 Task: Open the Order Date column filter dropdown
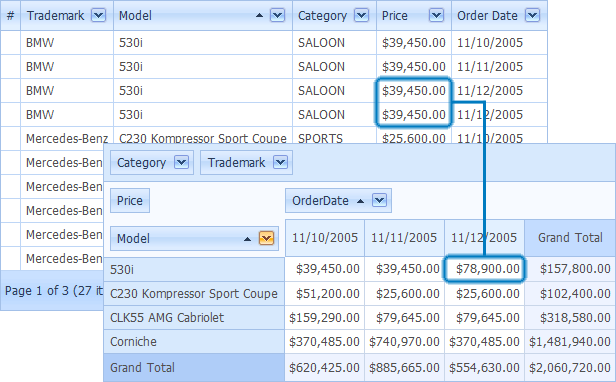532,15
